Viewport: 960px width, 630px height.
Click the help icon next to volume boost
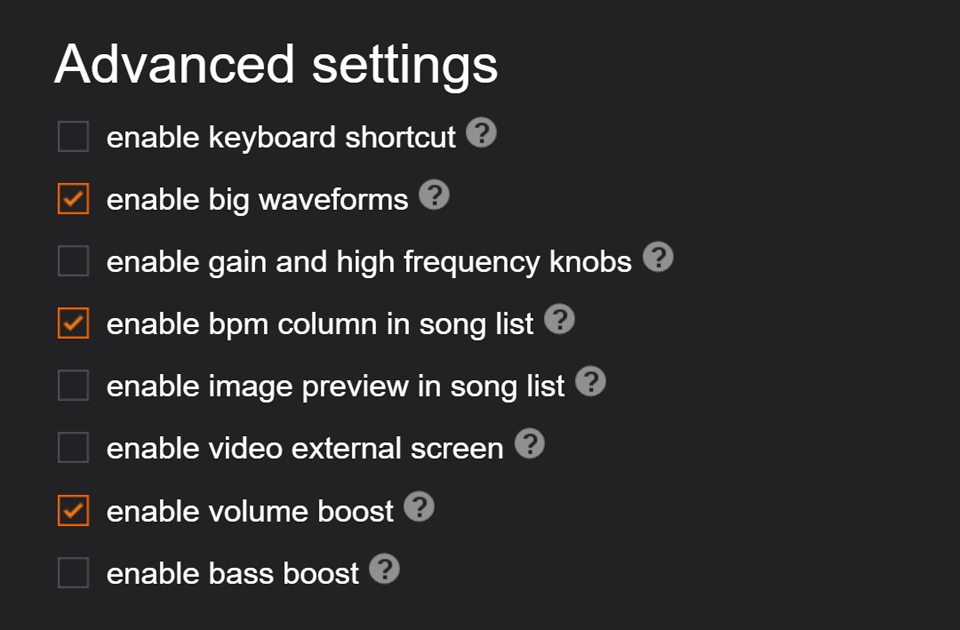421,505
